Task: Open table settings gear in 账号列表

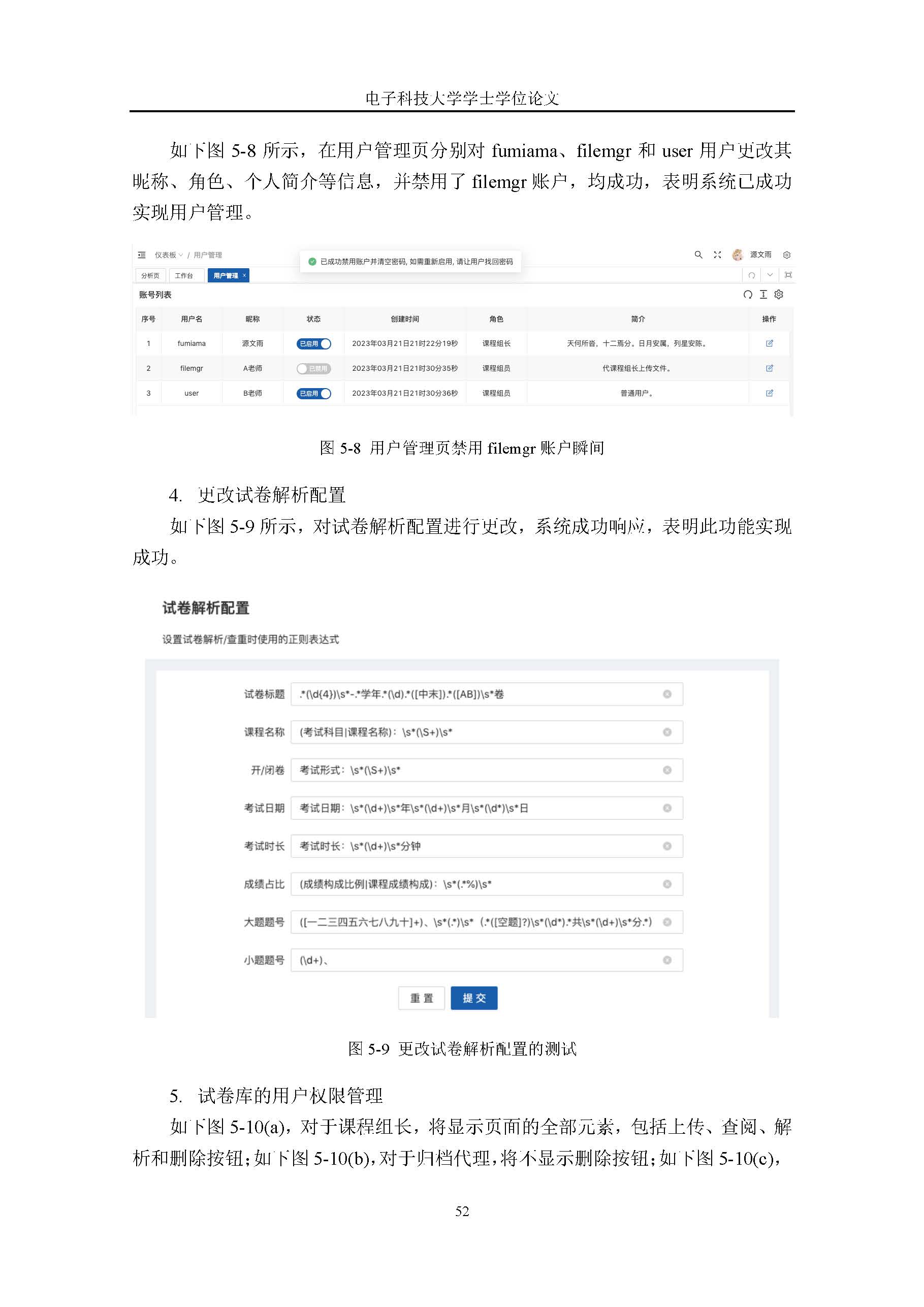Action: click(779, 294)
